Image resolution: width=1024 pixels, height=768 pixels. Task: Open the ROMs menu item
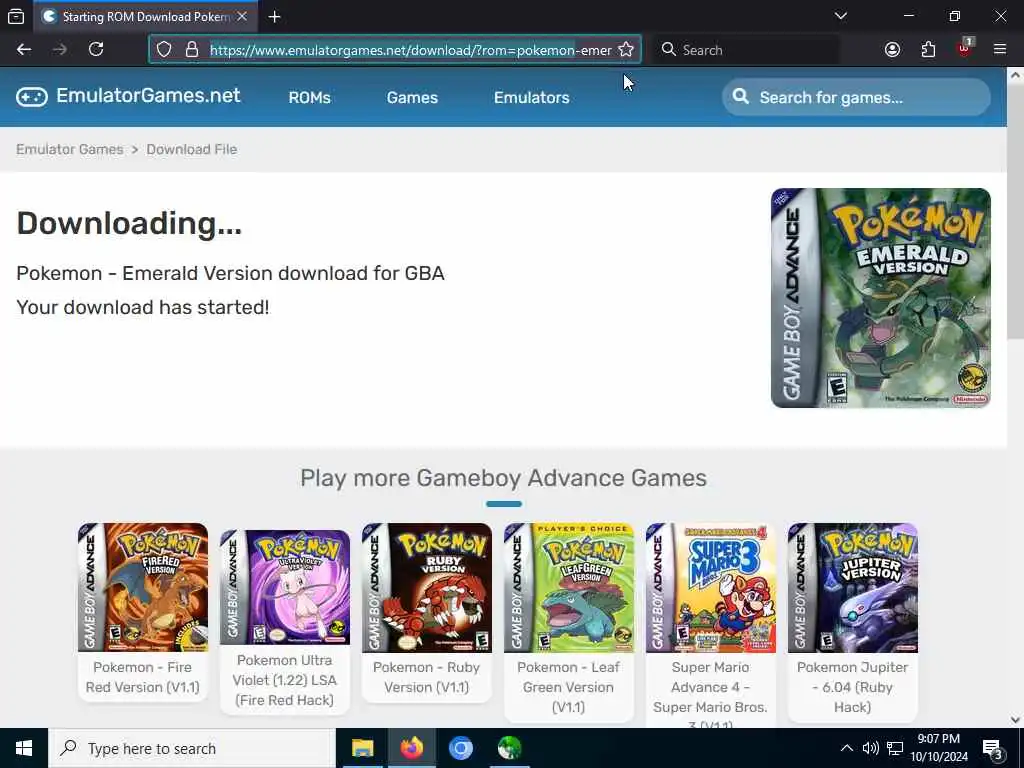tap(310, 97)
